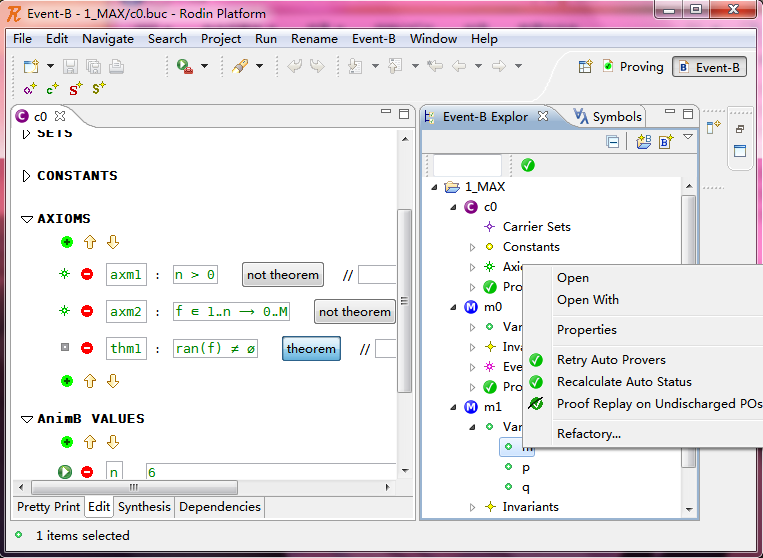Click the New wizard toolbar icon
This screenshot has width=763, height=558.
coord(31,66)
